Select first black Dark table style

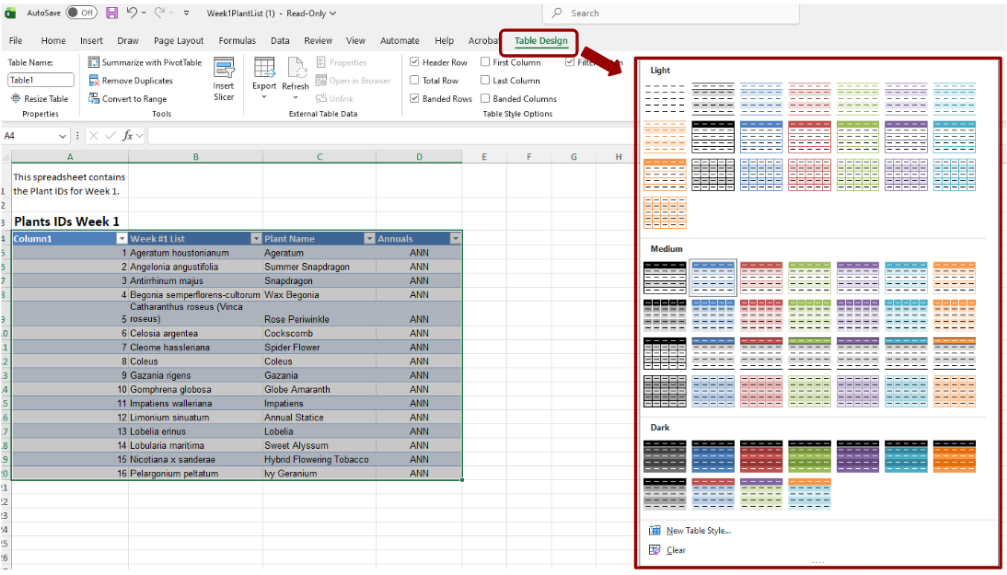click(665, 456)
